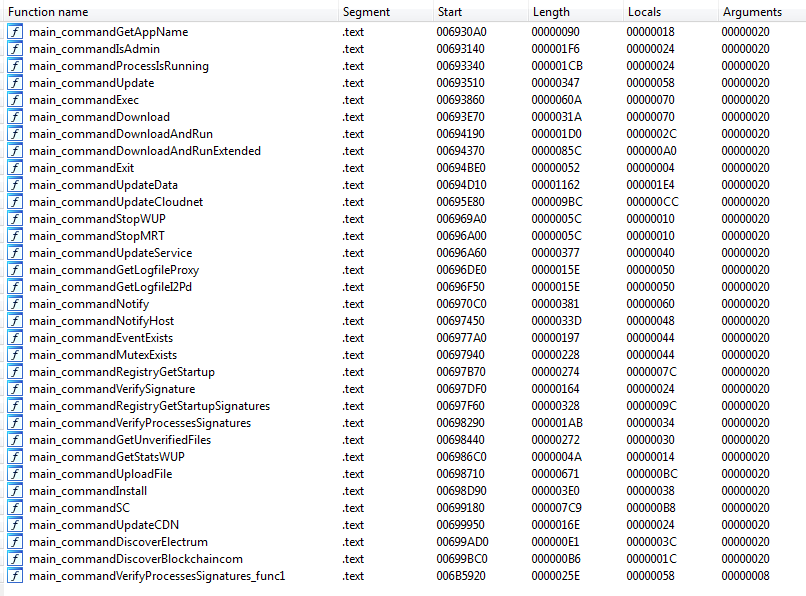Select main_commandIsAdmin in the function list
Screen dimensions: 806x596
[94, 49]
